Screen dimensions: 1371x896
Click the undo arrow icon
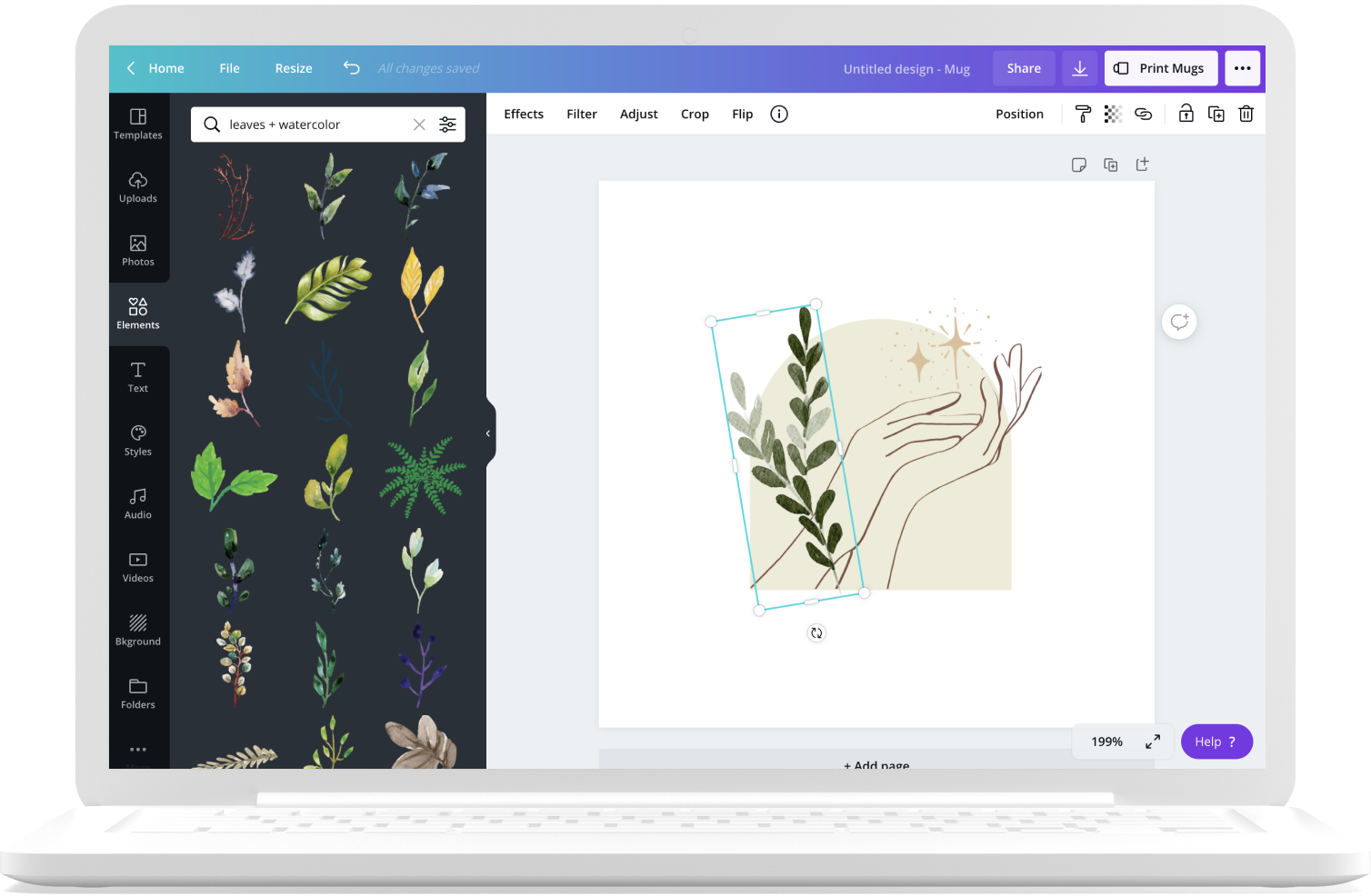point(352,68)
